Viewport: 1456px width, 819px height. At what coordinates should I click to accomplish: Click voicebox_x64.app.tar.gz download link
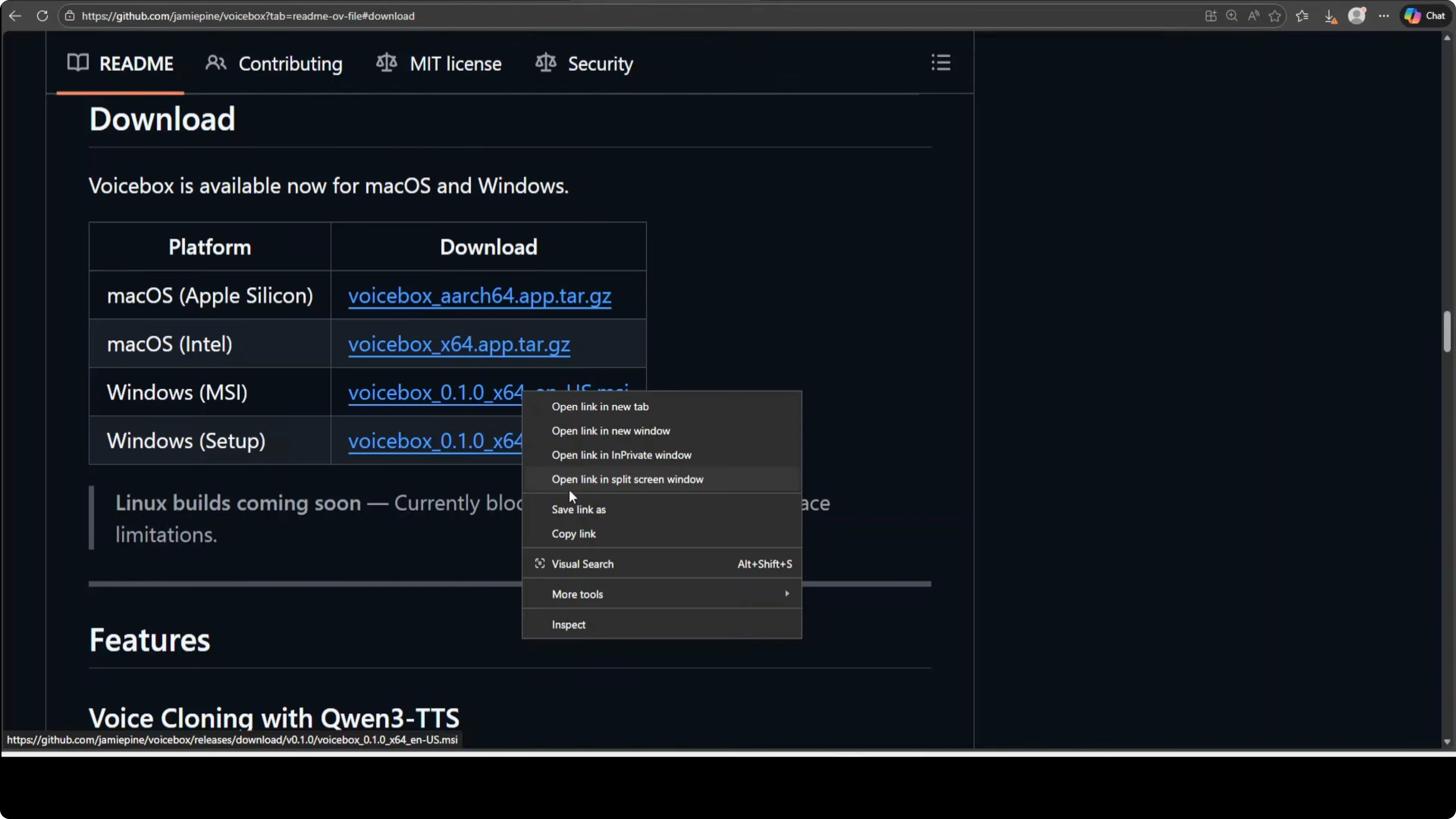pyautogui.click(x=459, y=344)
